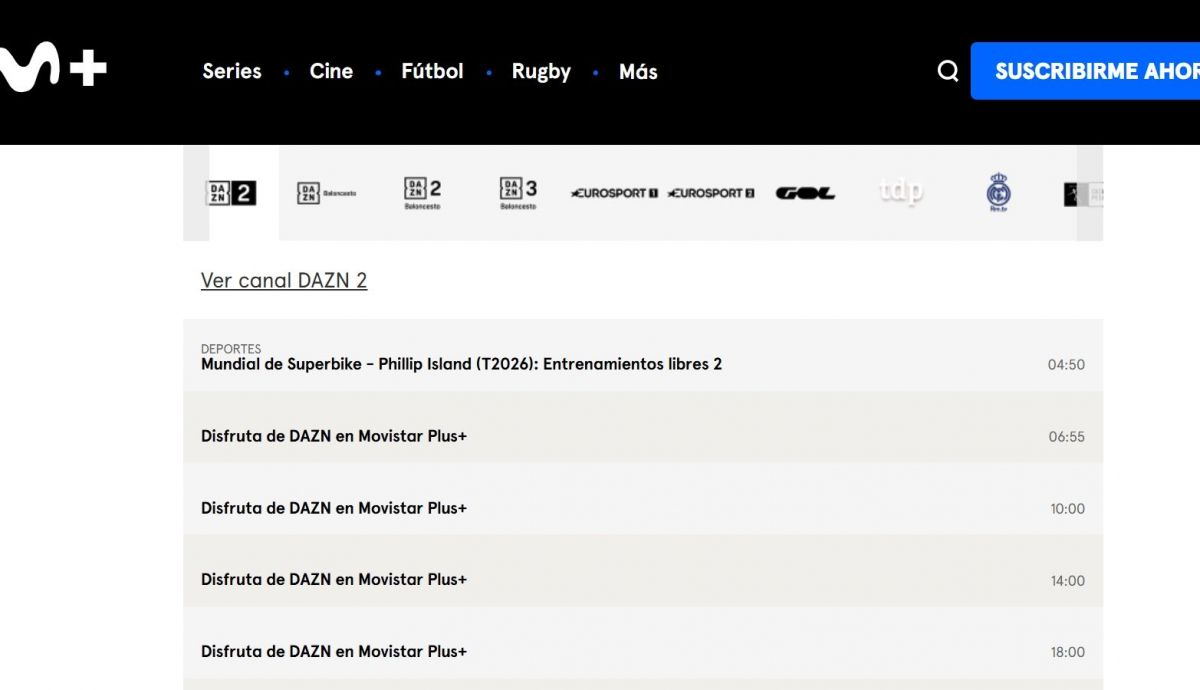Choose the DAZN 3 Baloncesto channel

point(518,192)
